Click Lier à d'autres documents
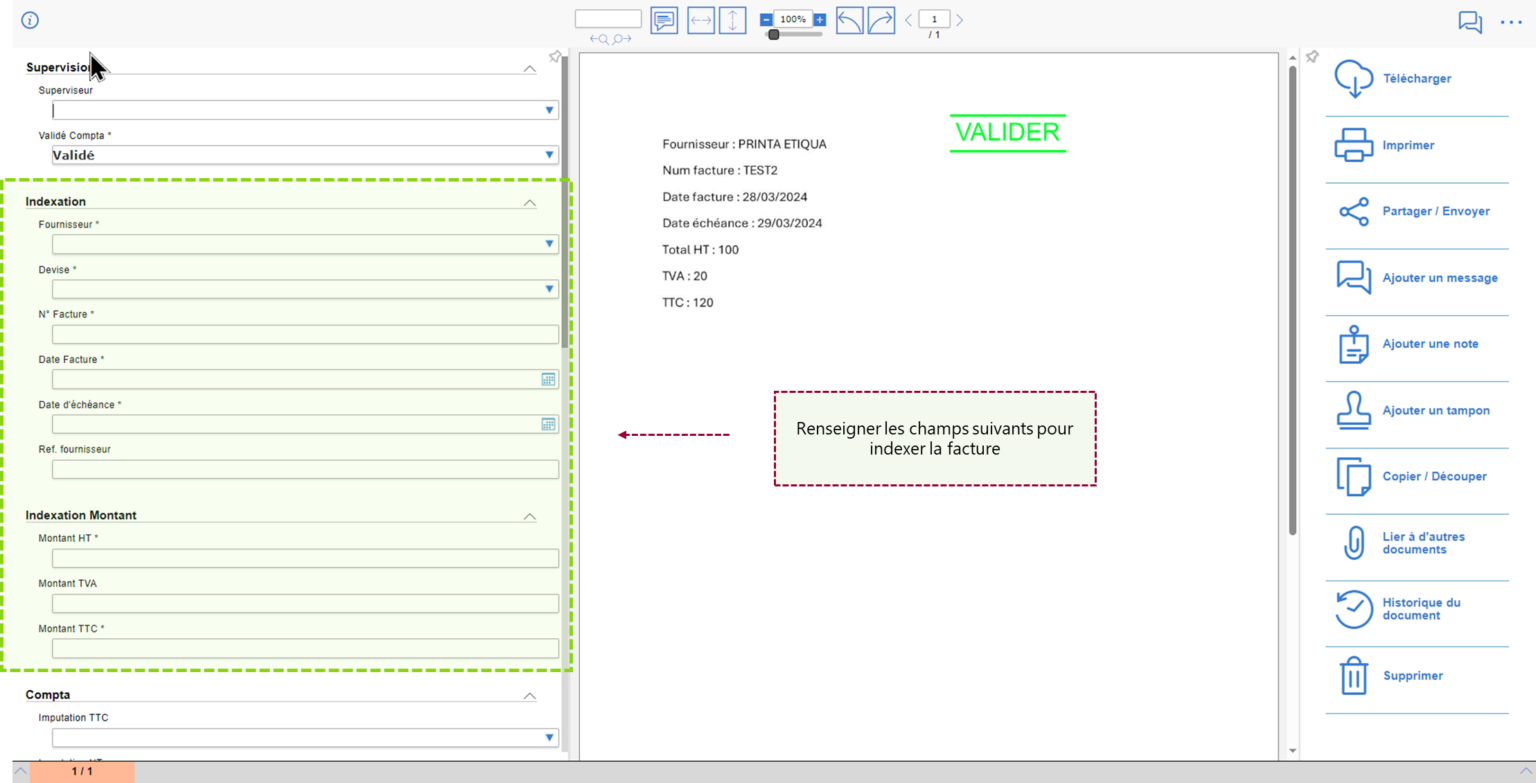Viewport: 1536px width, 783px height. [x=1422, y=543]
